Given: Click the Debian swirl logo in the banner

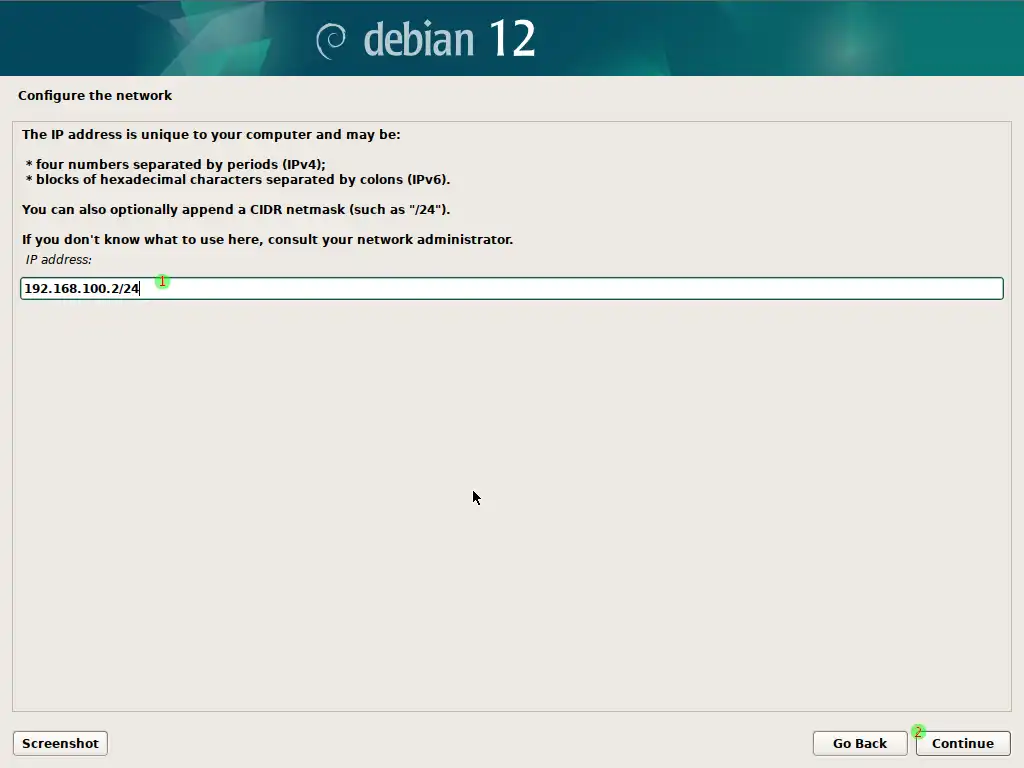Looking at the screenshot, I should (x=331, y=40).
